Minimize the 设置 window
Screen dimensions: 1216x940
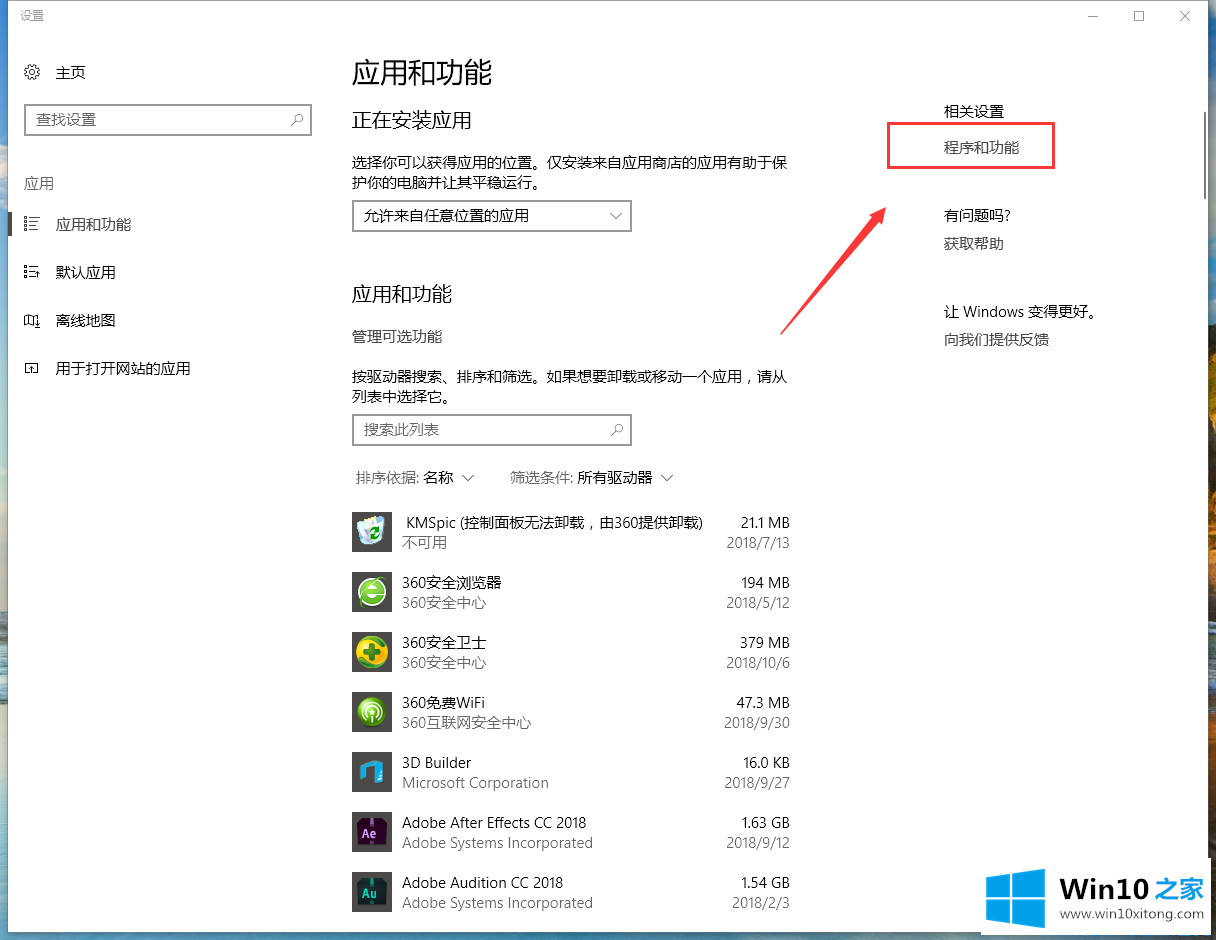point(1093,16)
